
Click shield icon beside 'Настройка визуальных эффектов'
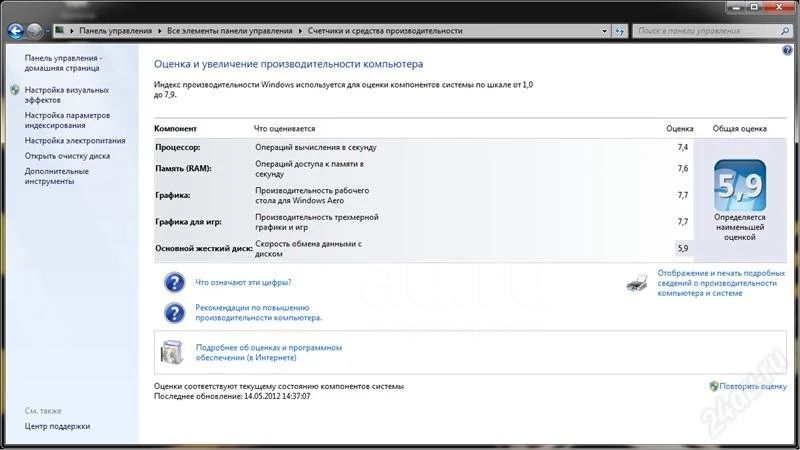pyautogui.click(x=15, y=90)
